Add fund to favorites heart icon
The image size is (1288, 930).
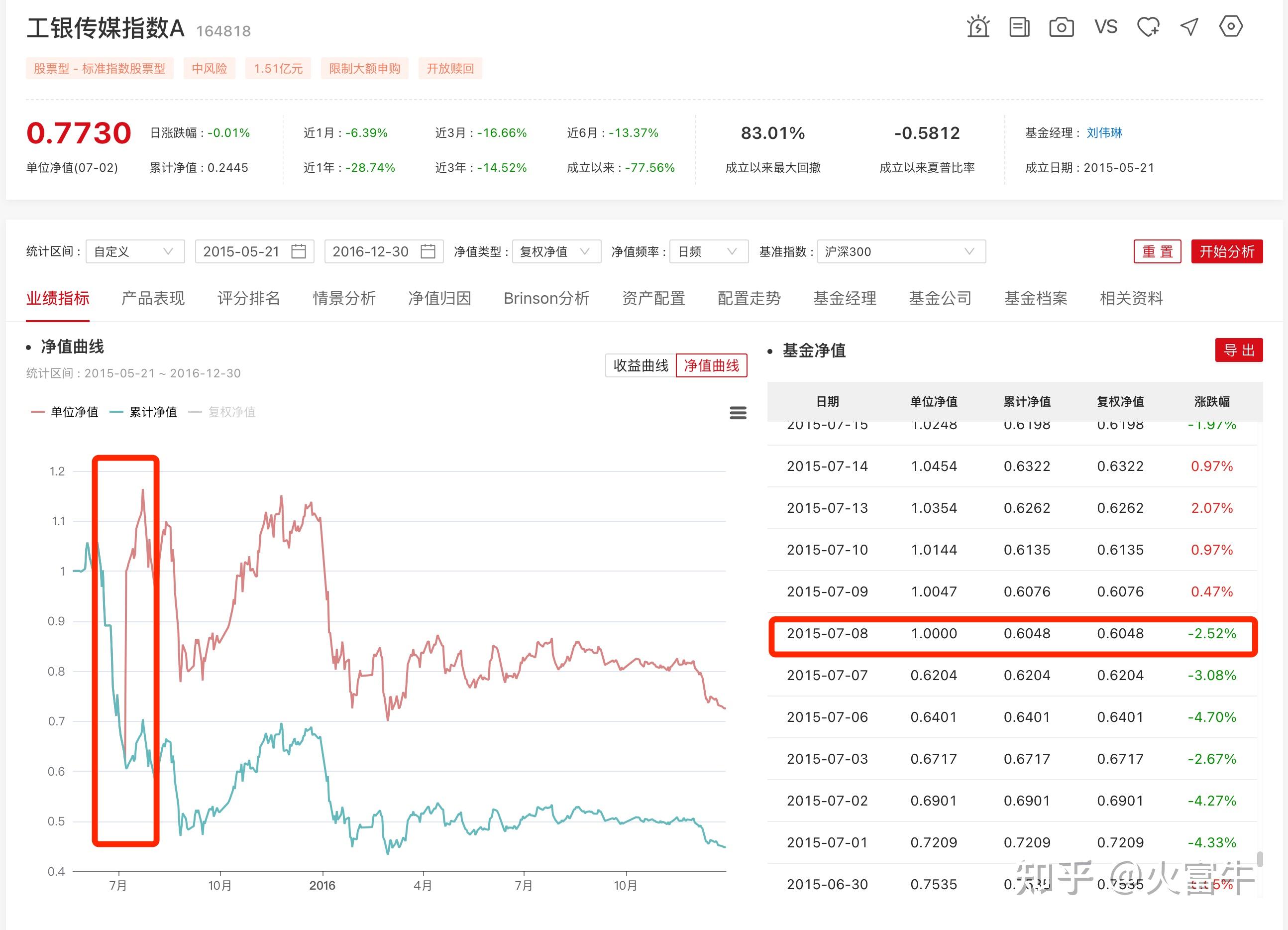(x=1148, y=27)
